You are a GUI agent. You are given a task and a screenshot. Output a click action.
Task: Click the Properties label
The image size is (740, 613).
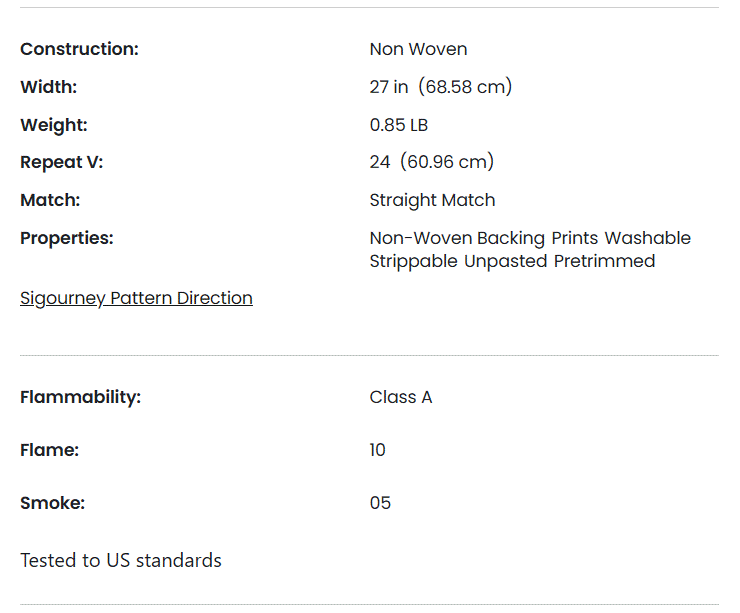pos(67,238)
